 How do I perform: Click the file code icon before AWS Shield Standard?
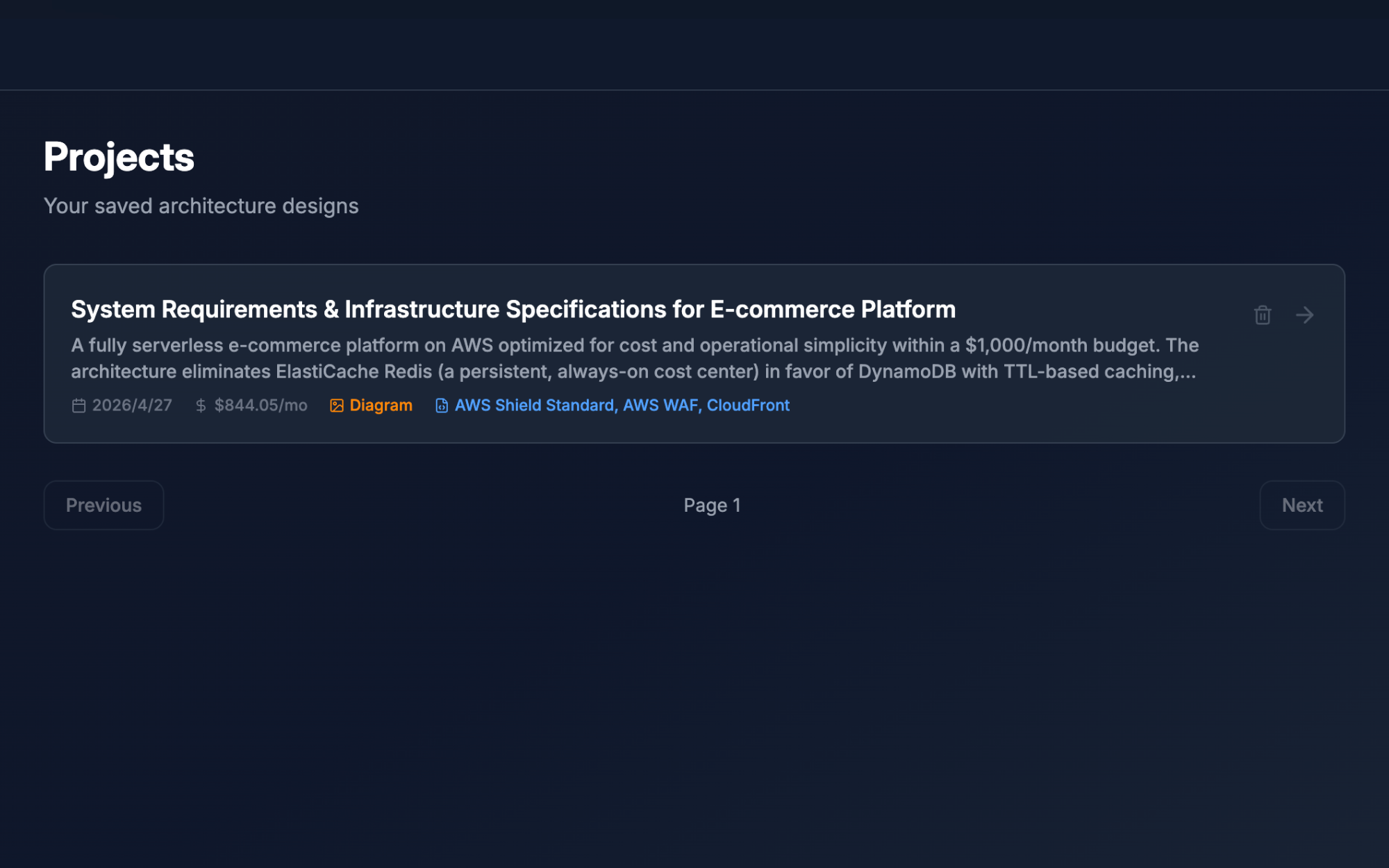(x=442, y=406)
